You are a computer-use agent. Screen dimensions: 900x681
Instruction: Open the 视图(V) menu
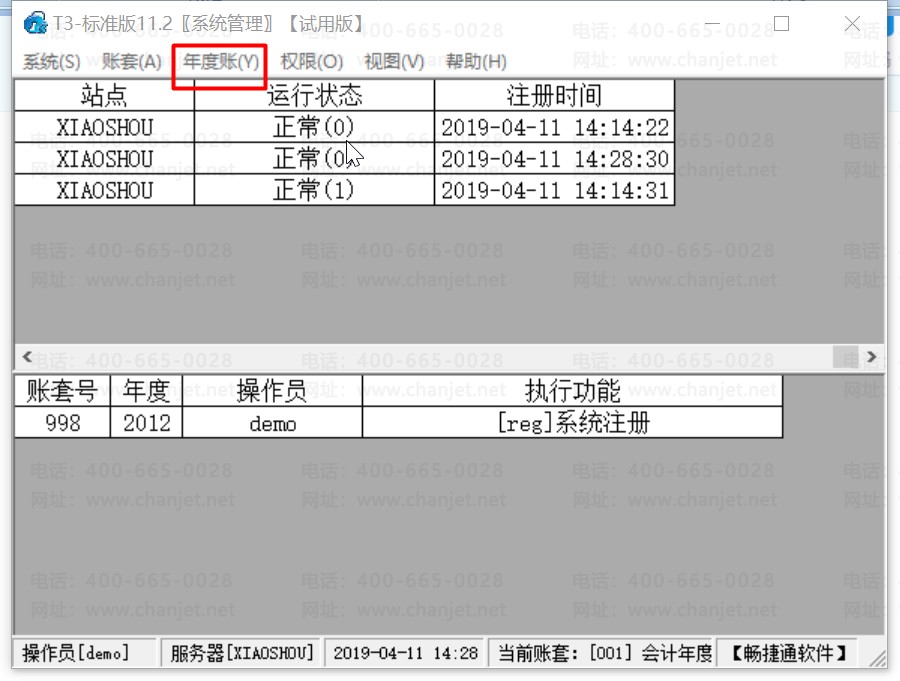(x=390, y=61)
